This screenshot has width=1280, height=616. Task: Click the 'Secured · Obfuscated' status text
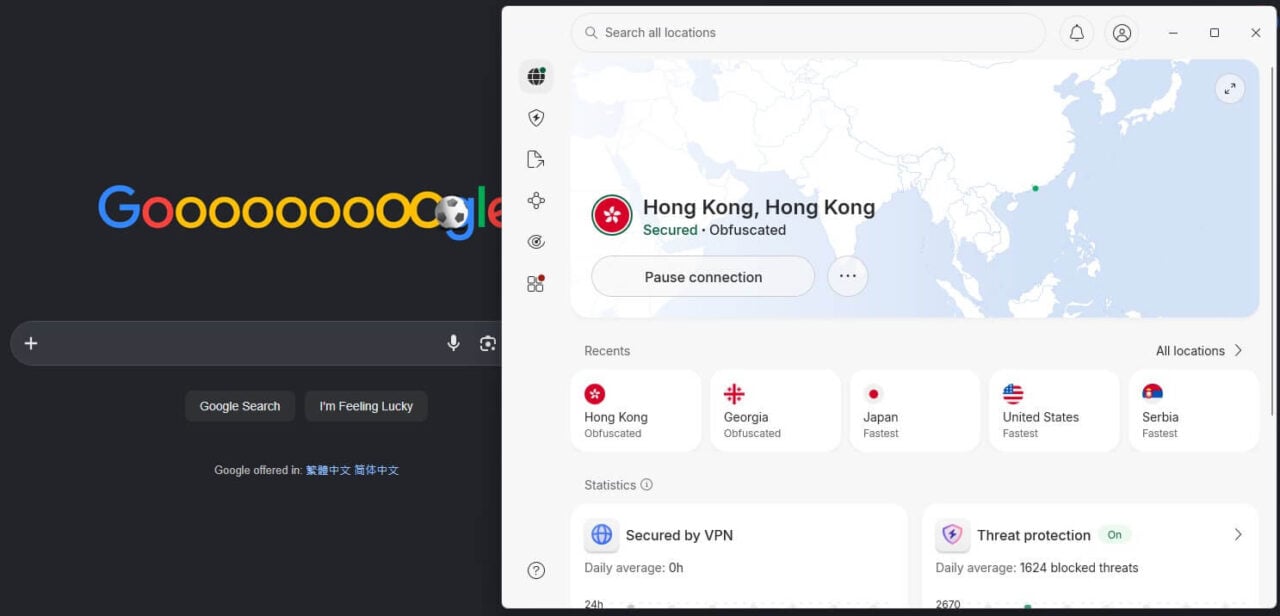click(714, 230)
